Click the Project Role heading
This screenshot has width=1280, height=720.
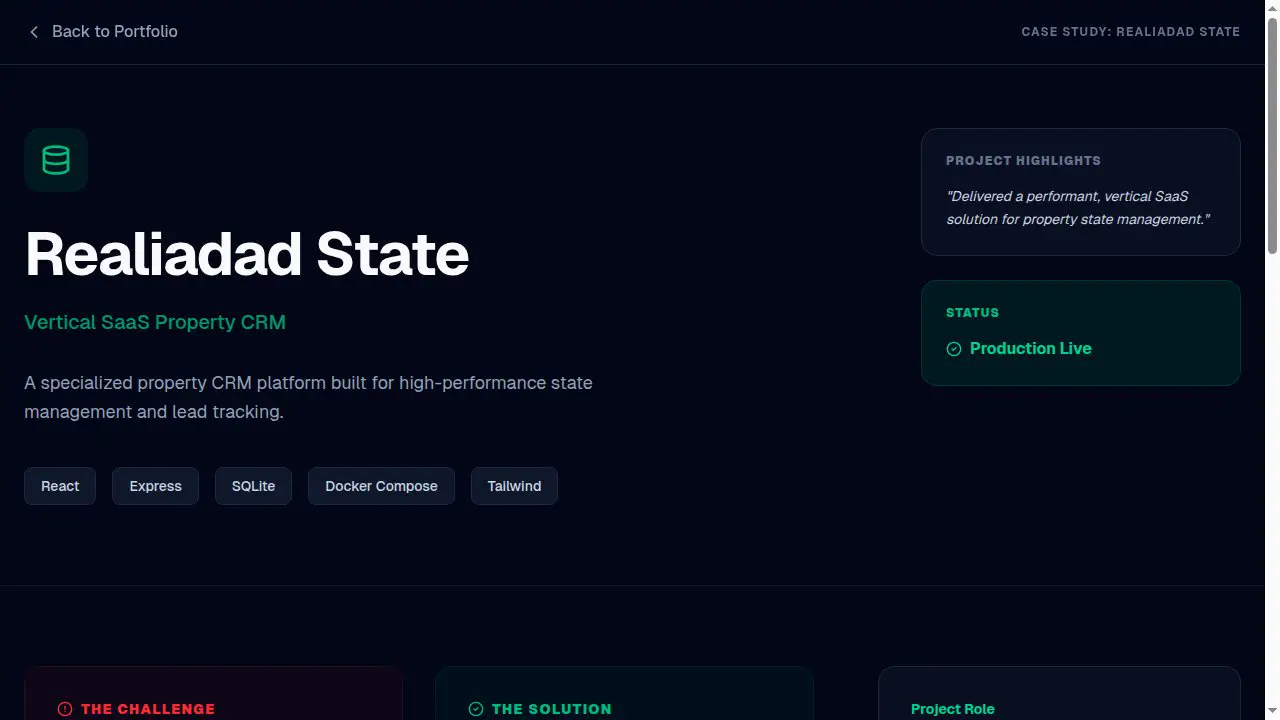pos(953,709)
